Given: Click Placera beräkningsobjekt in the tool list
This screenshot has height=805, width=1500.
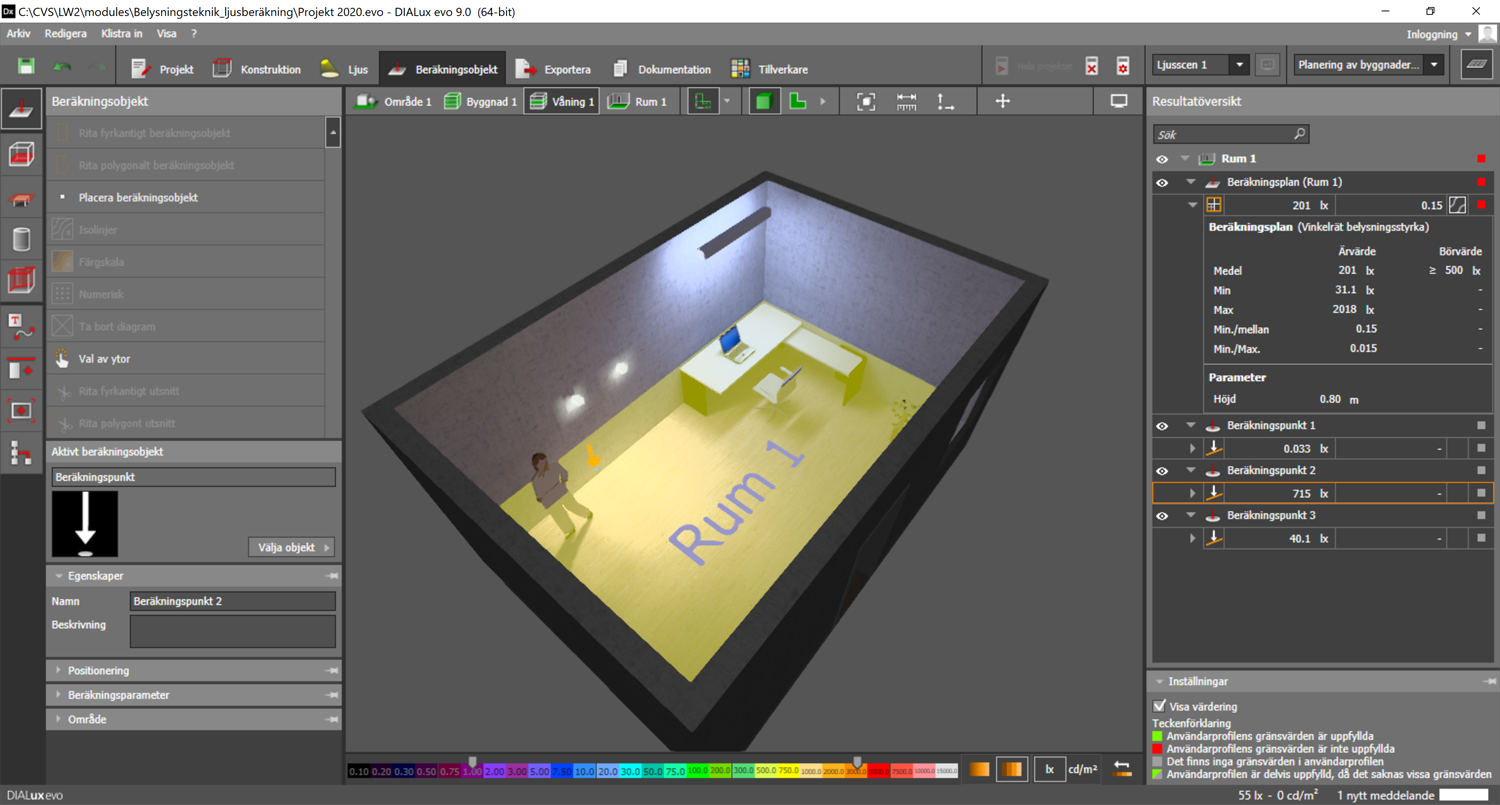Looking at the screenshot, I should pos(138,198).
